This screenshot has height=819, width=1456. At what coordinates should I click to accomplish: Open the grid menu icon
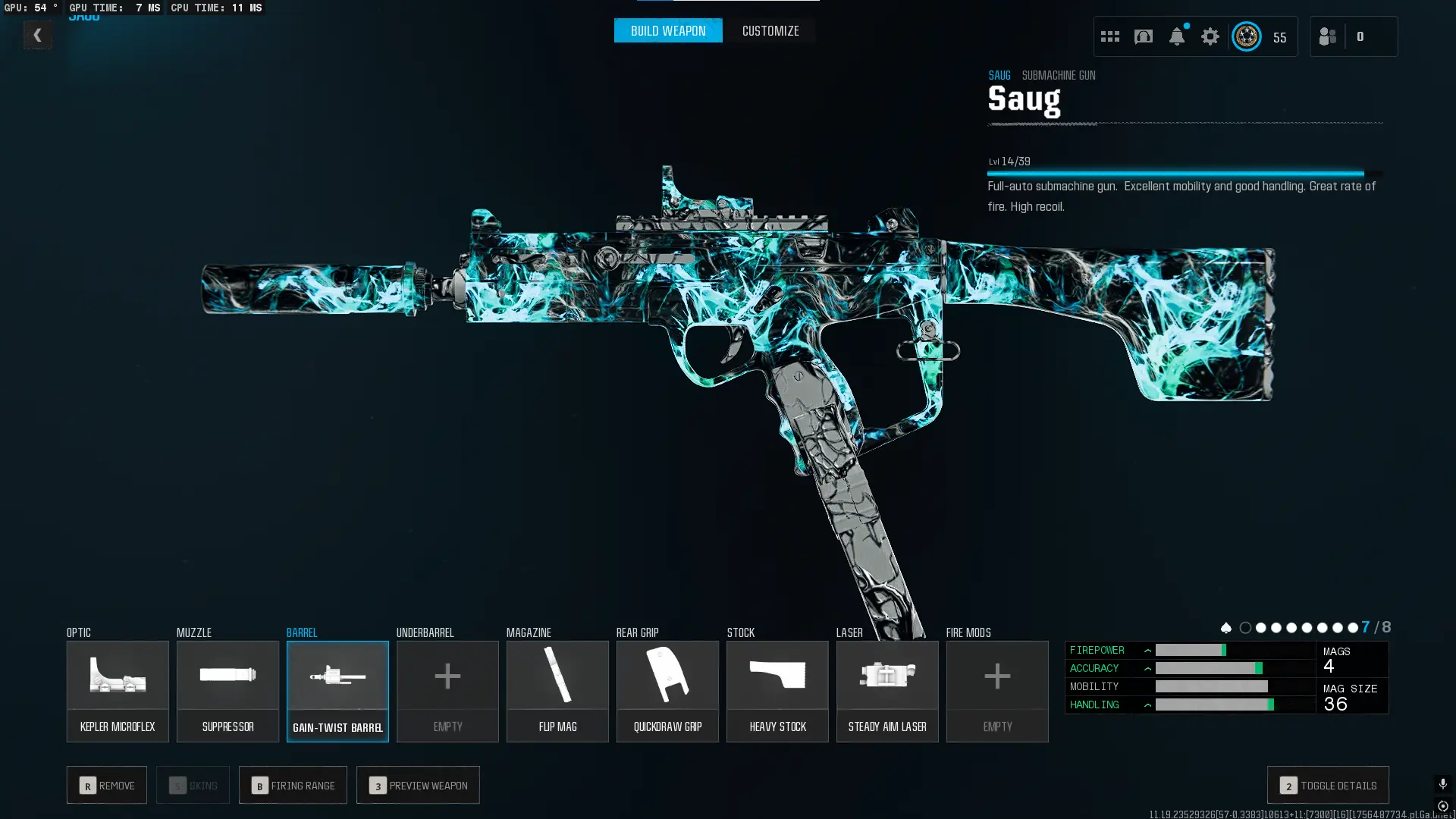(1109, 36)
